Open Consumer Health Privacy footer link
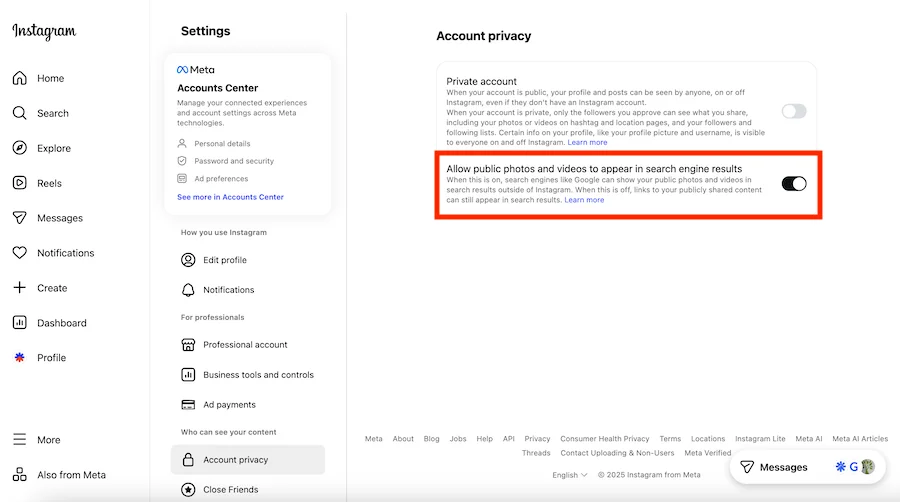This screenshot has height=502, width=900. click(x=604, y=438)
